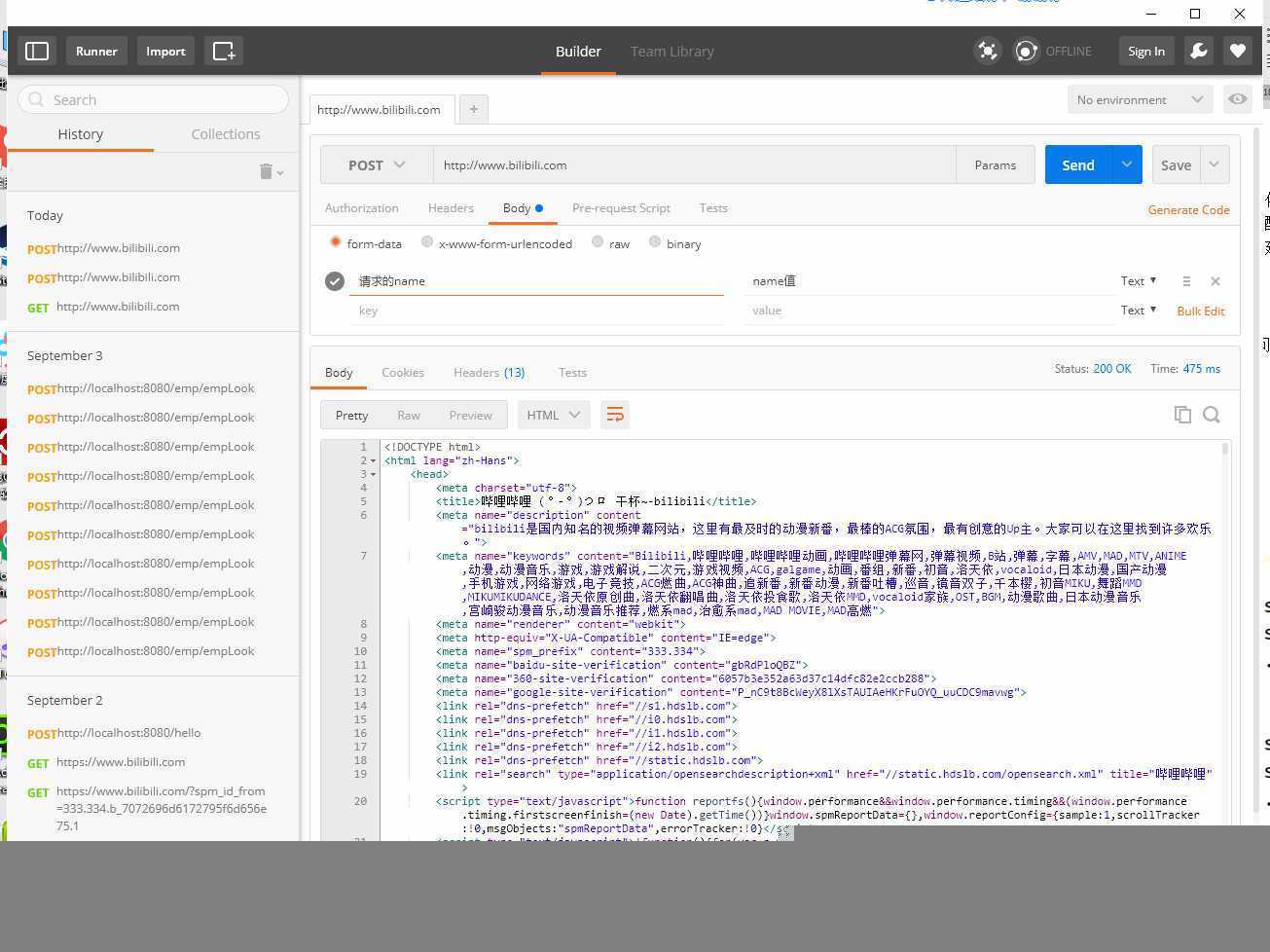
Task: Click the request URL field
Action: (x=694, y=165)
